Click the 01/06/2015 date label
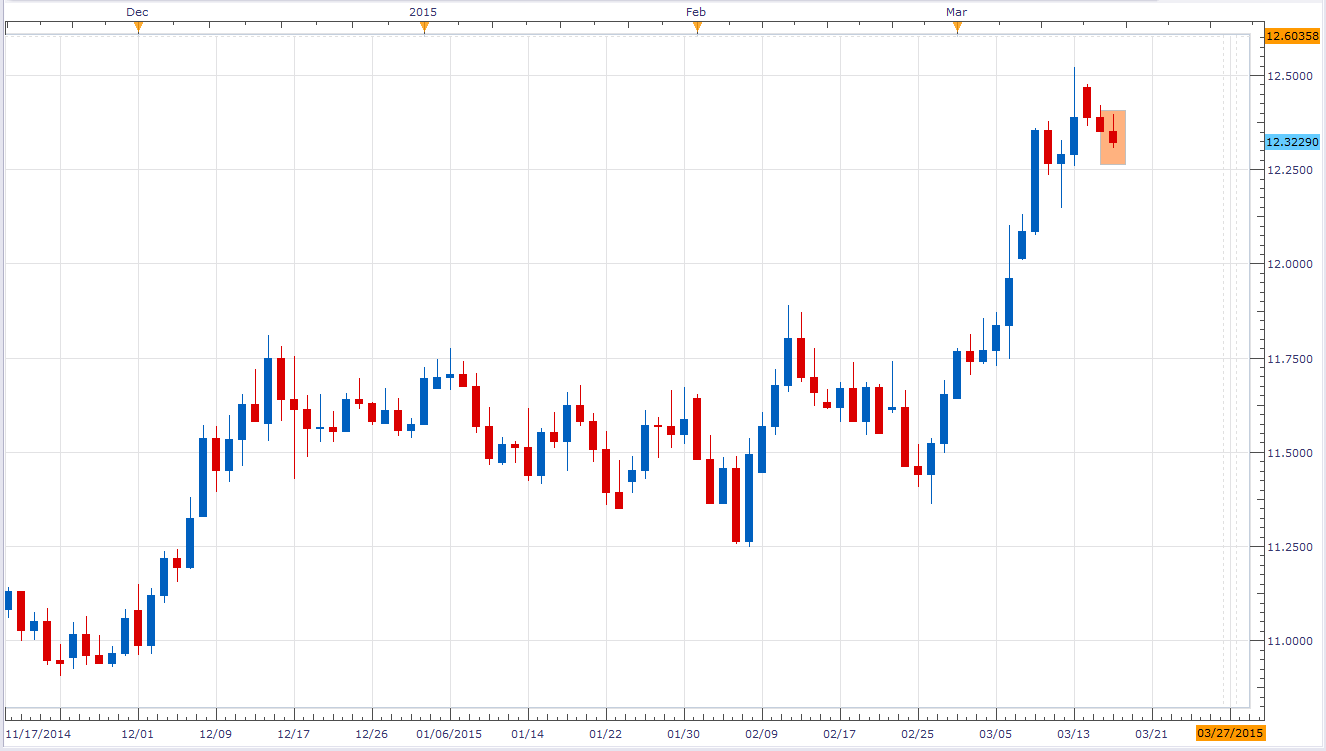Image resolution: width=1326 pixels, height=751 pixels. point(450,733)
